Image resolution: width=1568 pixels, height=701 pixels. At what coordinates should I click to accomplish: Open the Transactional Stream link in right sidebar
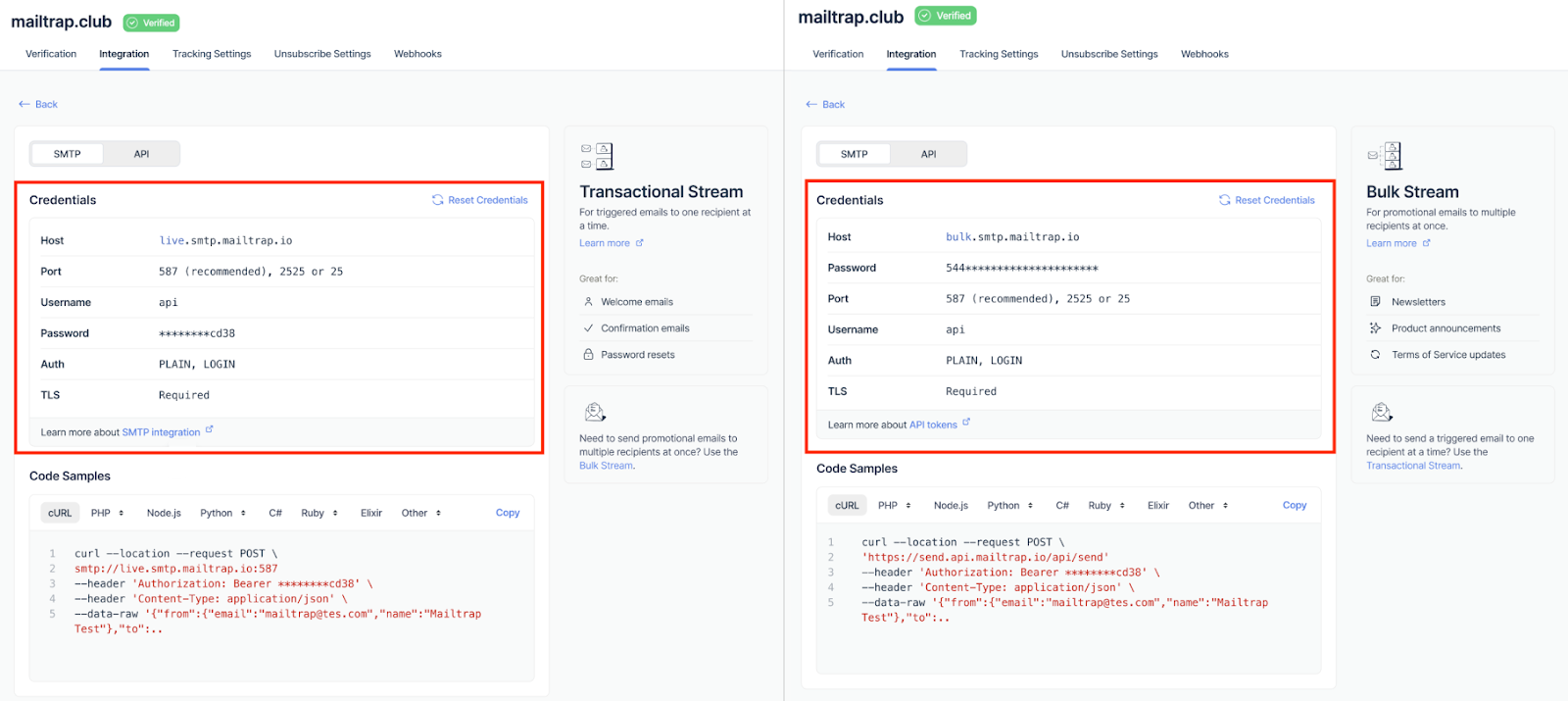point(1413,466)
